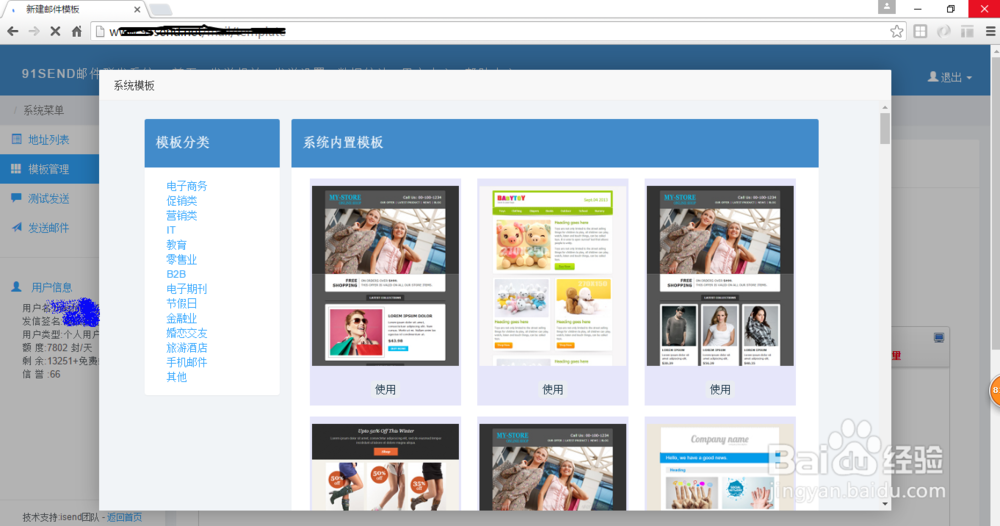Select 电子期刊 template category

187,289
